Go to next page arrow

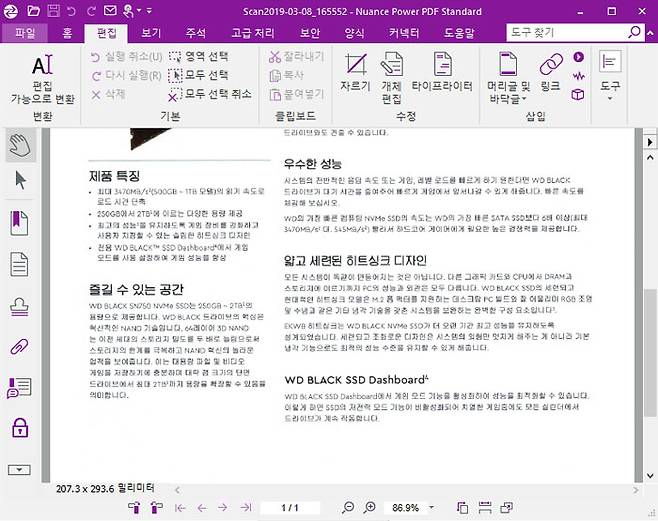coord(222,508)
